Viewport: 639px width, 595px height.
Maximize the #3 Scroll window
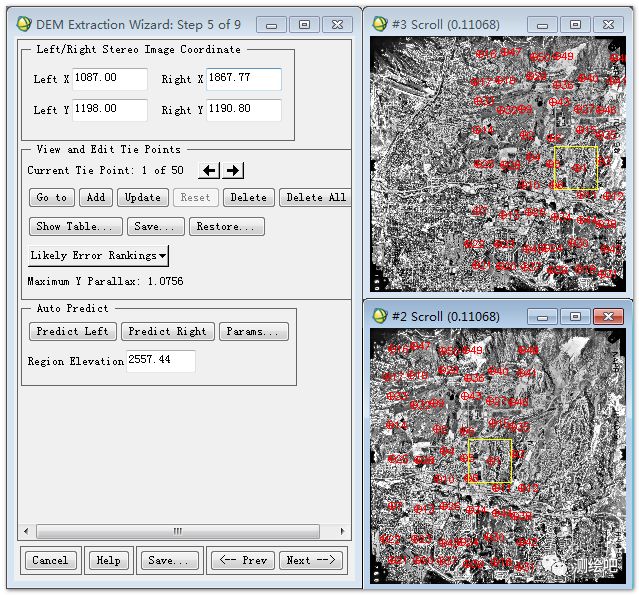tap(574, 23)
